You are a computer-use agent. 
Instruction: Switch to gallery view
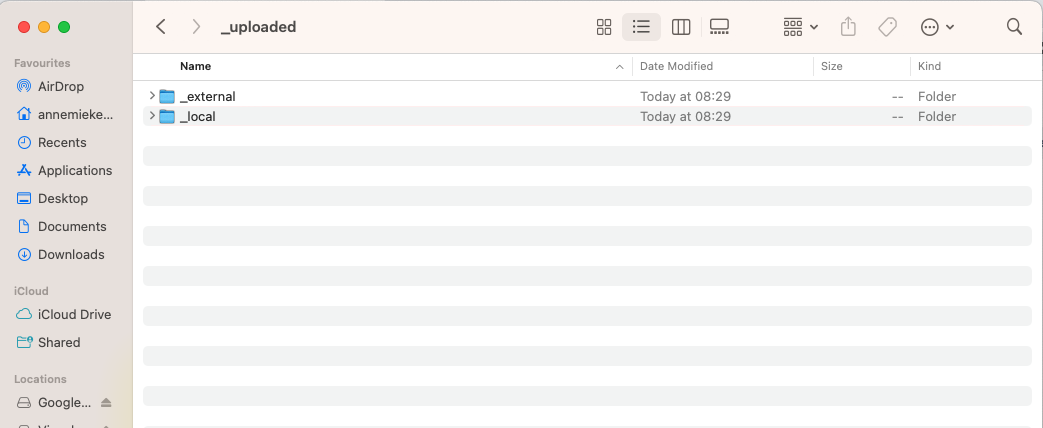point(719,27)
